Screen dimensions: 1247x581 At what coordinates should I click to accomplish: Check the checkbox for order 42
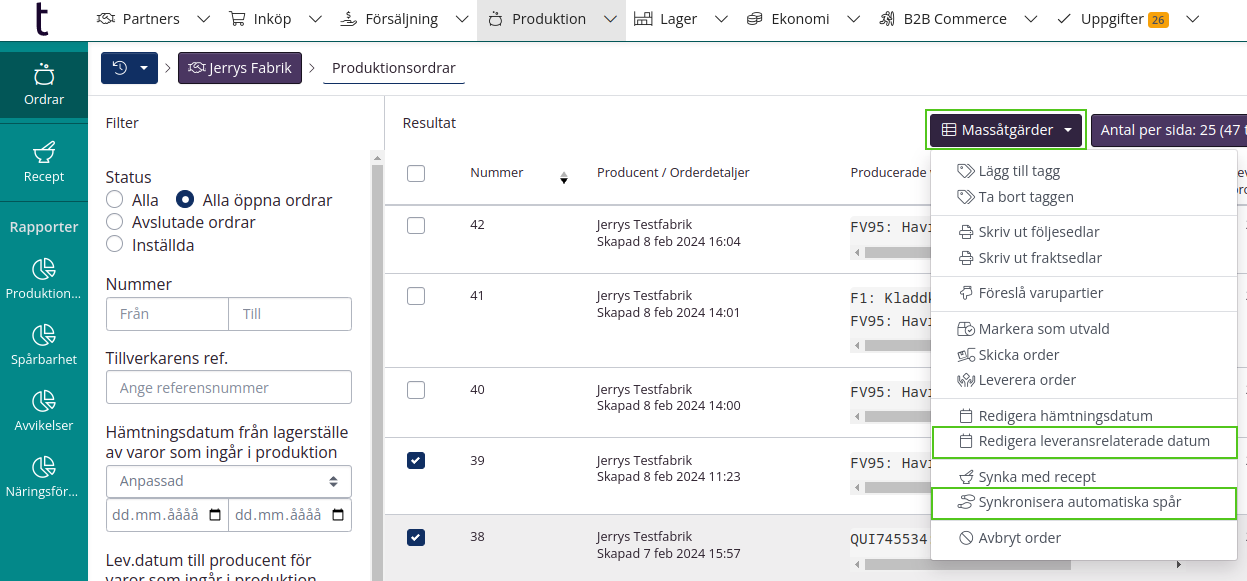pos(416,226)
